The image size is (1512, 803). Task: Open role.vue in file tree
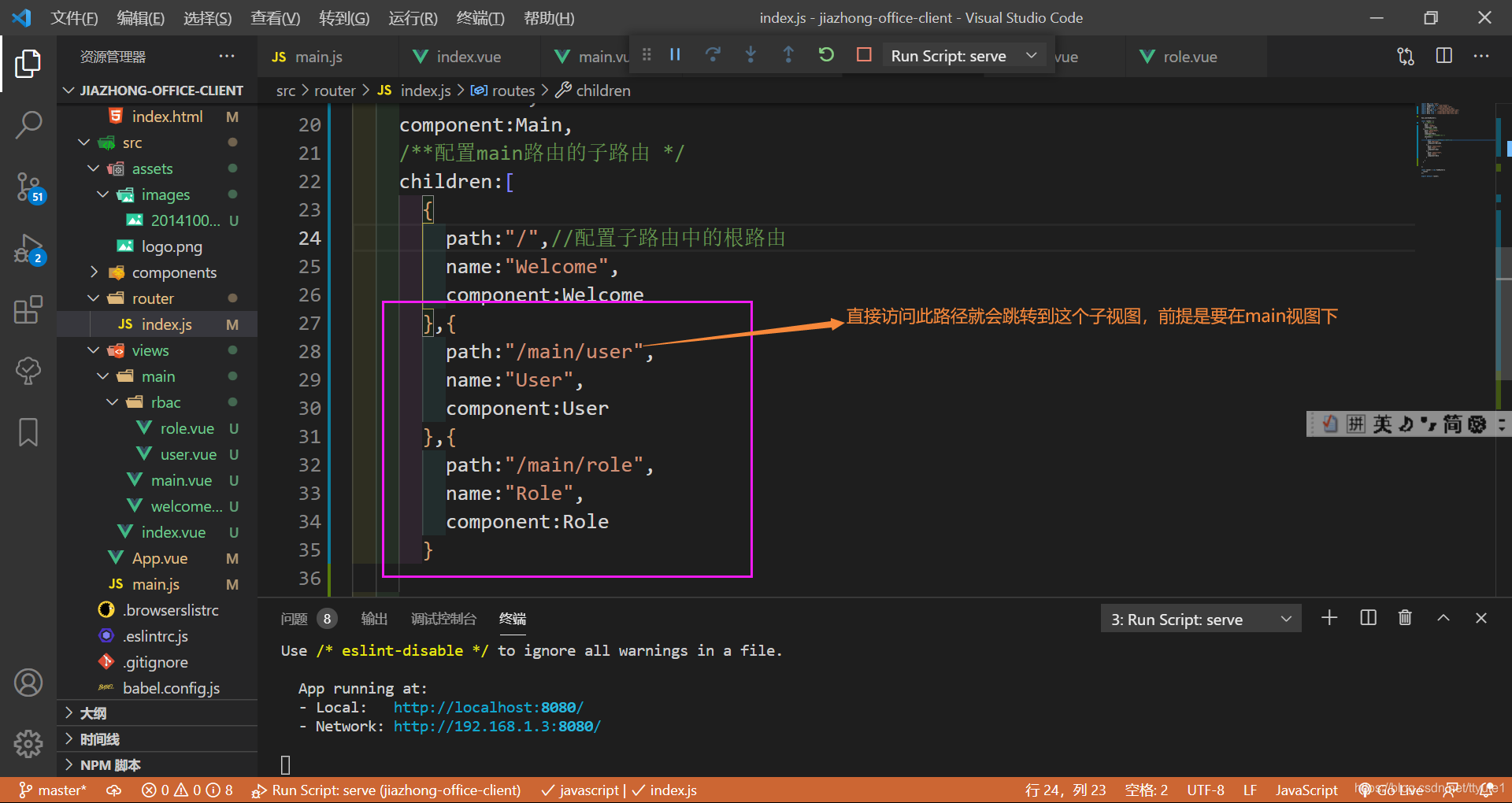pyautogui.click(x=187, y=428)
